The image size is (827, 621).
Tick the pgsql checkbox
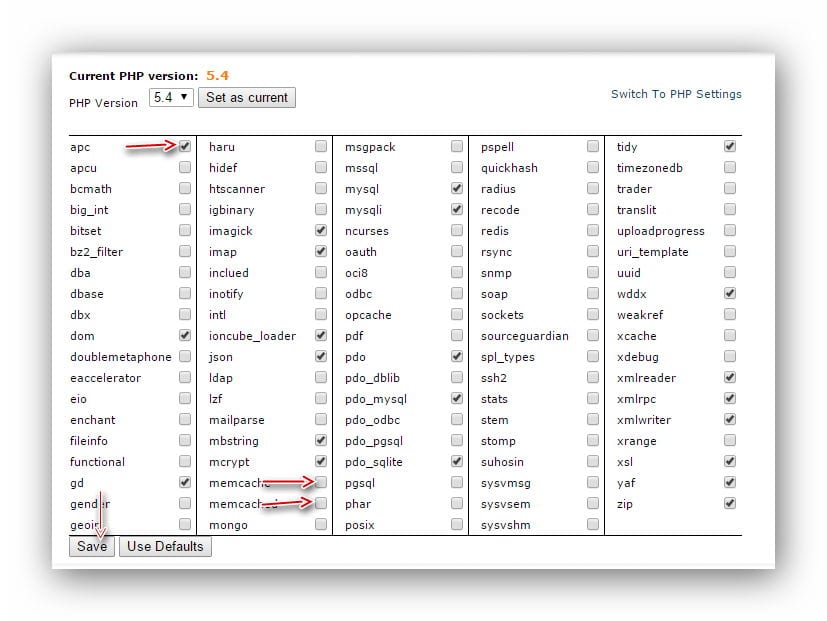pos(457,482)
